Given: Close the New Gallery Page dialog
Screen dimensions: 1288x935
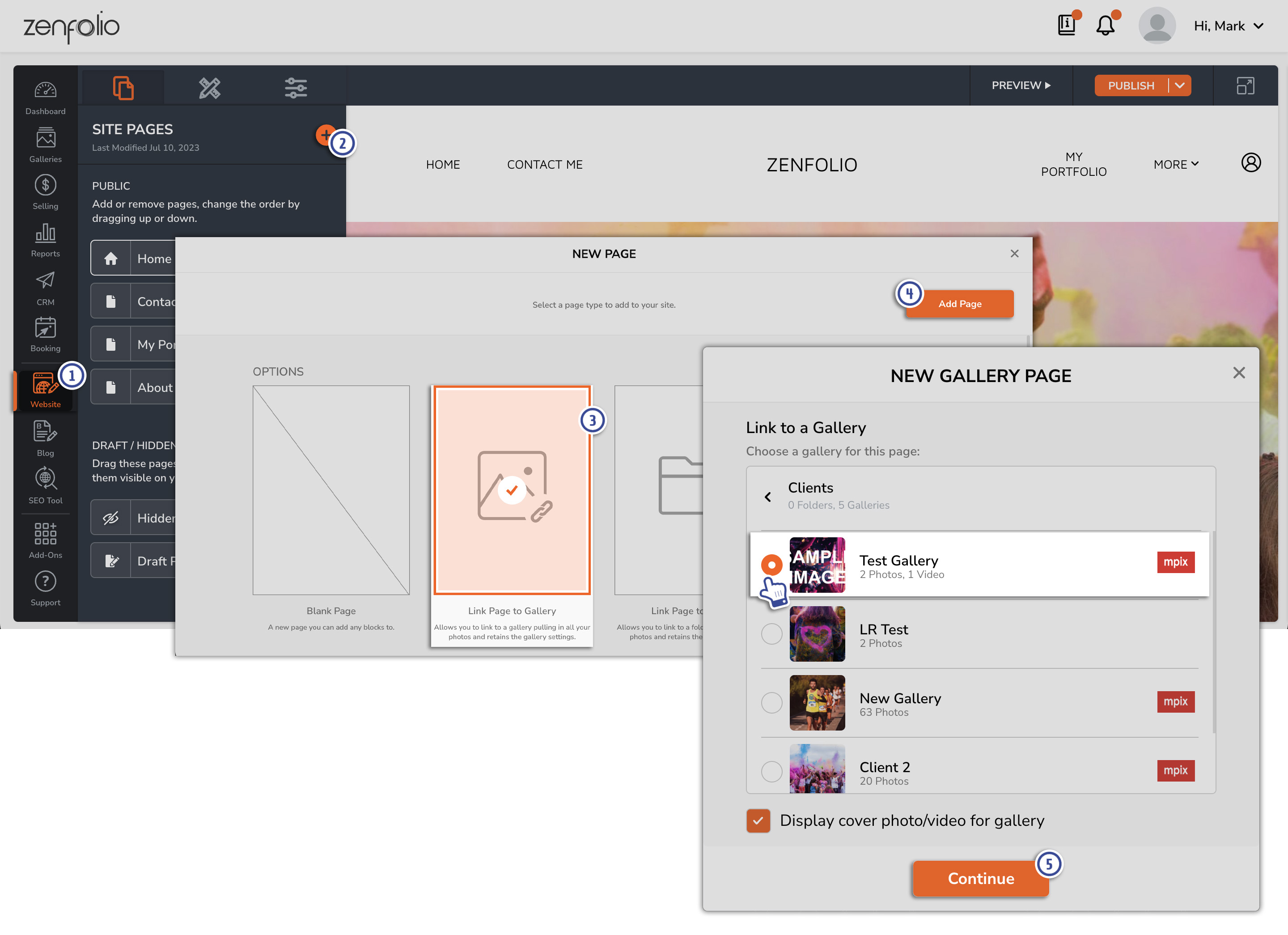Looking at the screenshot, I should (1239, 373).
